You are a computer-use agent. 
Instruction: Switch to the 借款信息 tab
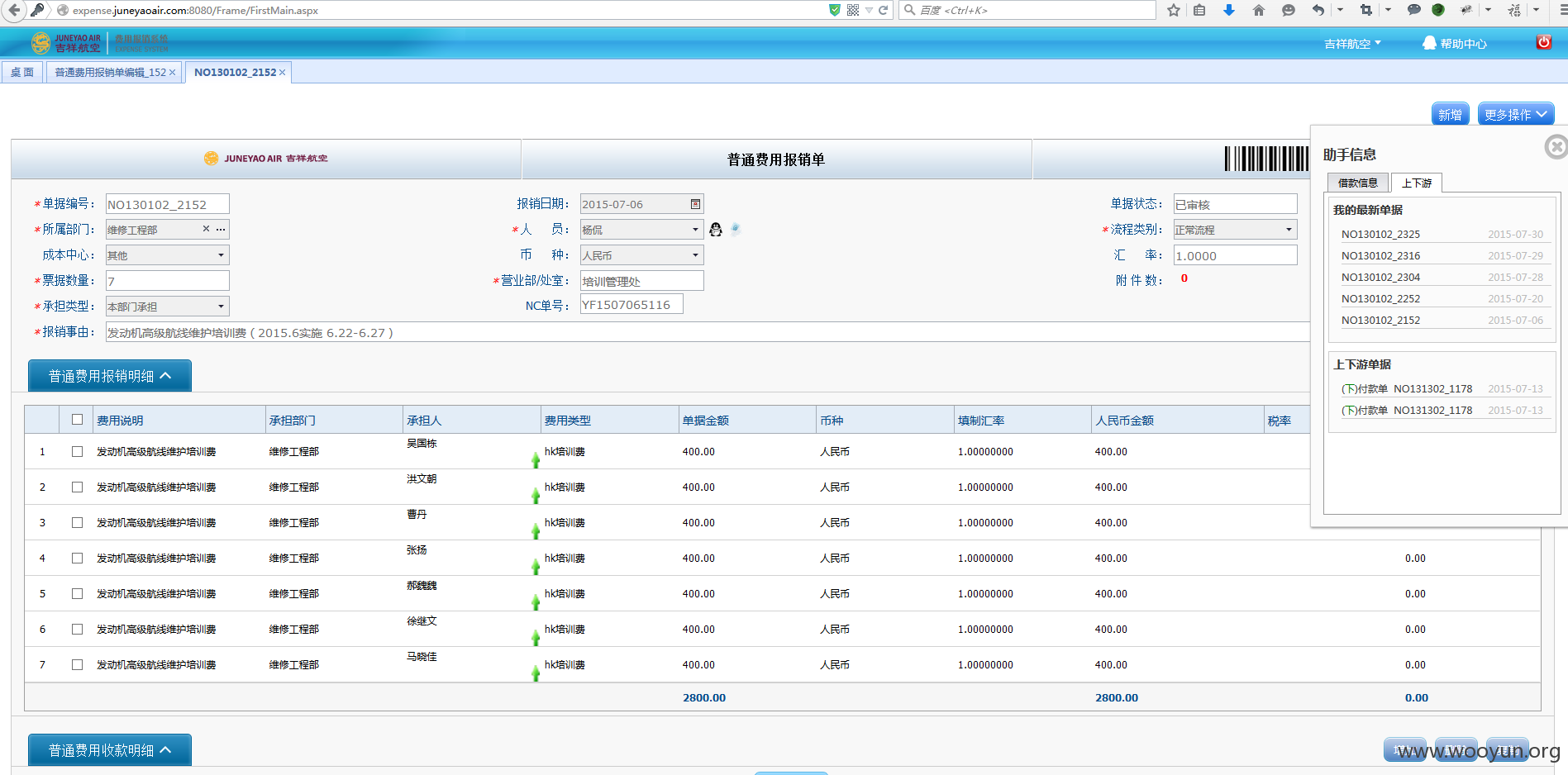coord(1358,183)
